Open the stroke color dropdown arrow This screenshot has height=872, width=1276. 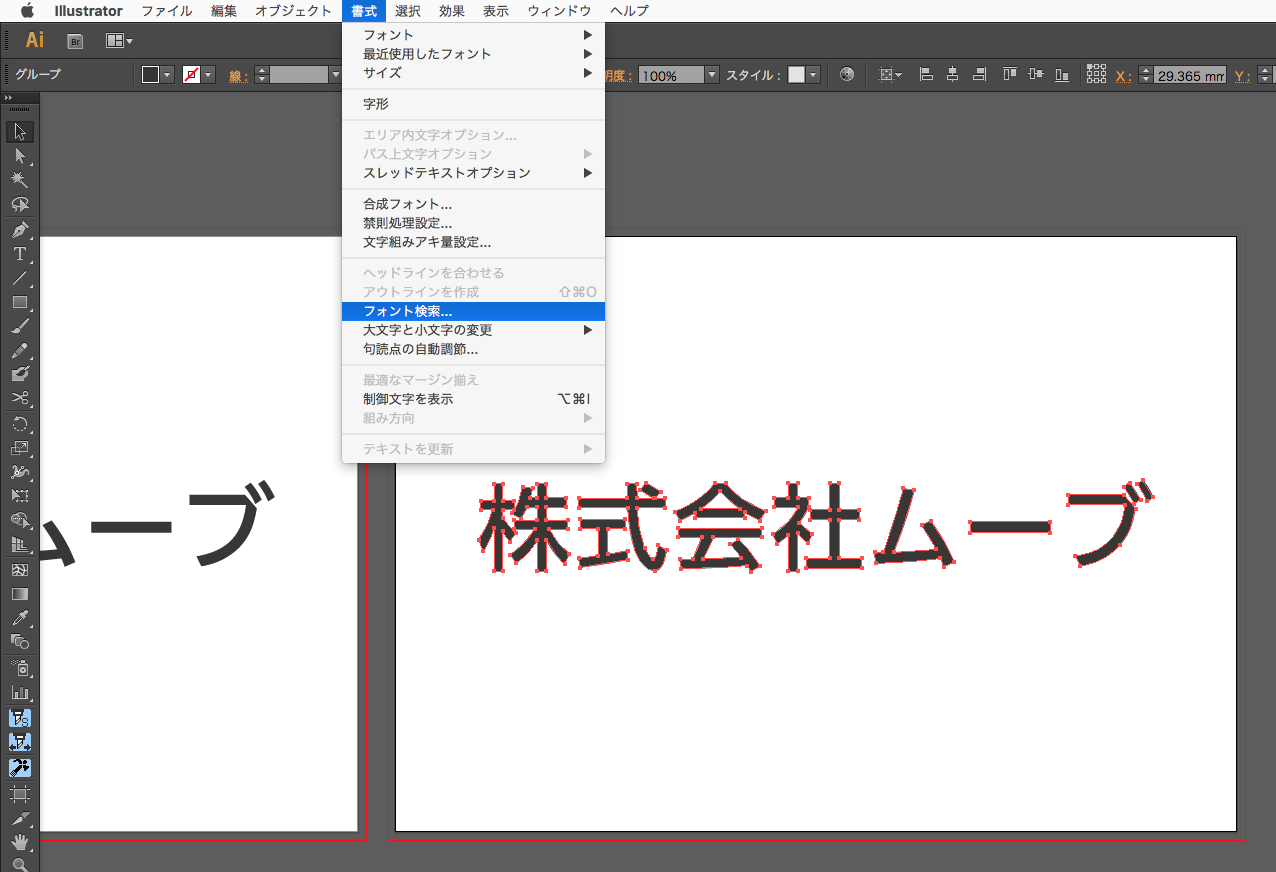tap(208, 75)
